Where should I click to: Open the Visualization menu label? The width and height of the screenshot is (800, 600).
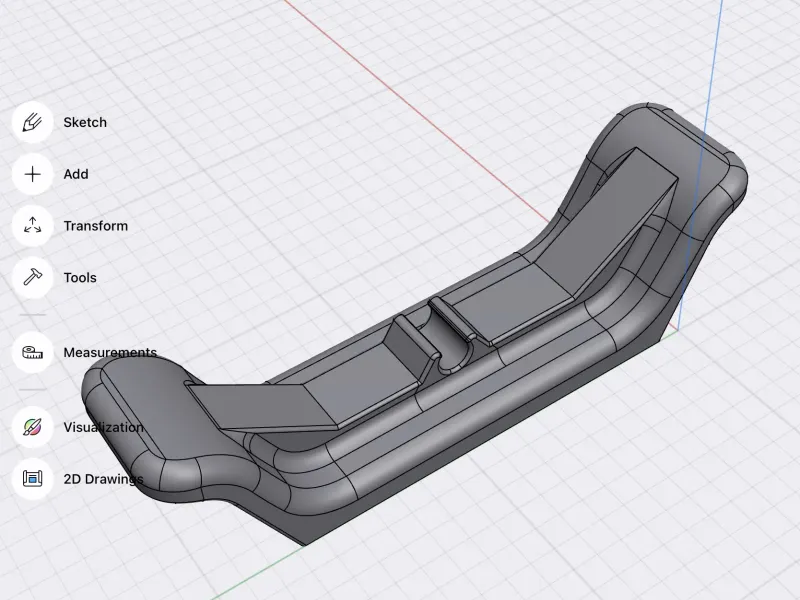click(x=104, y=427)
